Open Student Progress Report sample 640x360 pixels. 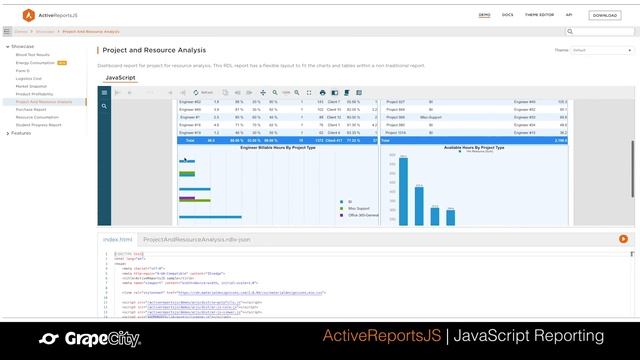point(38,125)
